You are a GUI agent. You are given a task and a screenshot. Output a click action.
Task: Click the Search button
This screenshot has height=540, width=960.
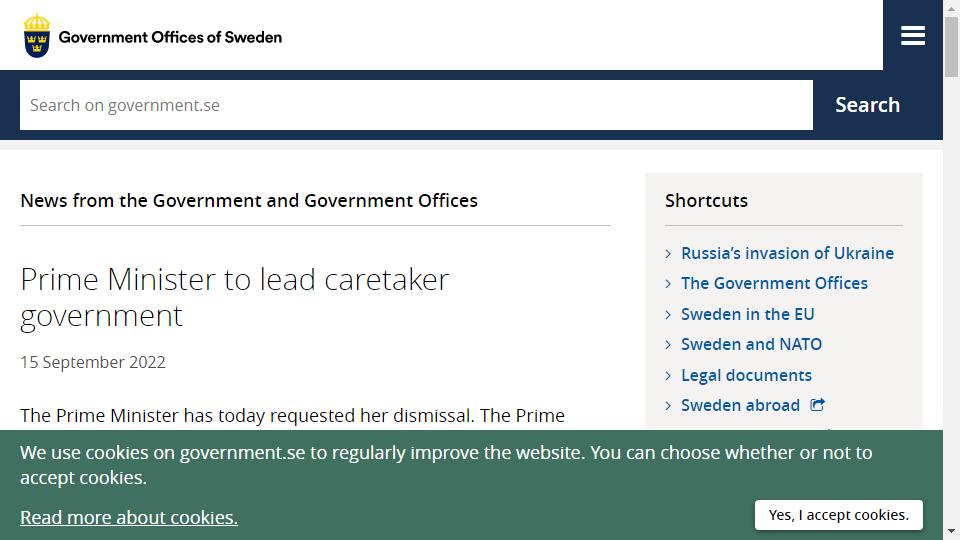[867, 105]
